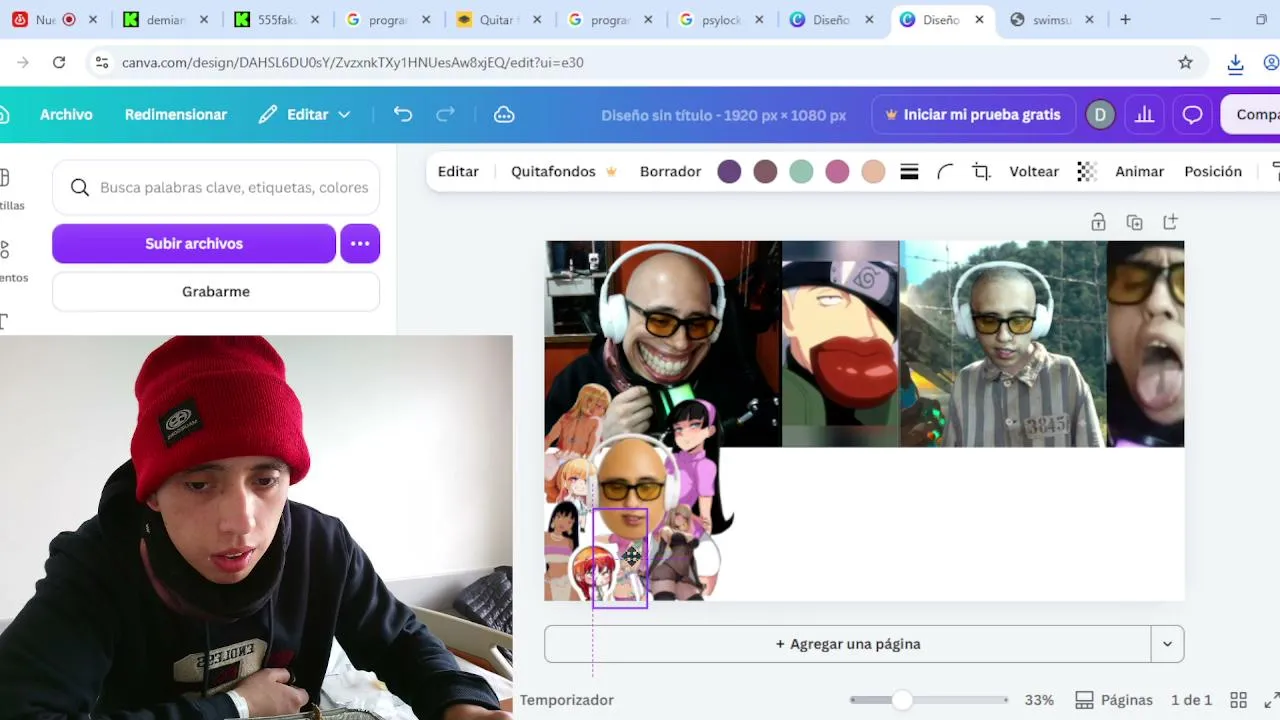Image resolution: width=1280 pixels, height=720 pixels.
Task: Open the 33% zoom level menu
Action: [1039, 700]
